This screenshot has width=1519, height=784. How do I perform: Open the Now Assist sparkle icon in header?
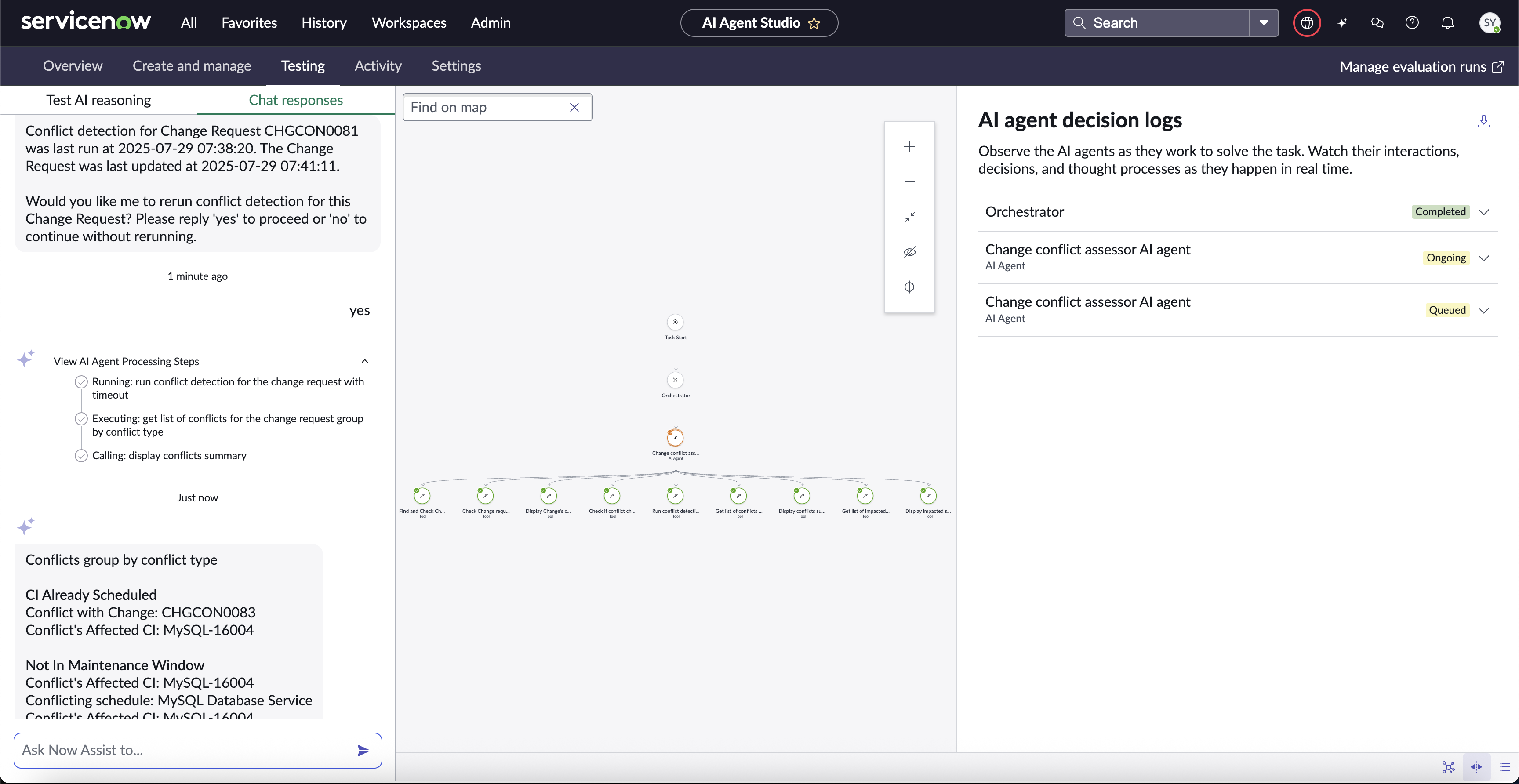(1342, 22)
